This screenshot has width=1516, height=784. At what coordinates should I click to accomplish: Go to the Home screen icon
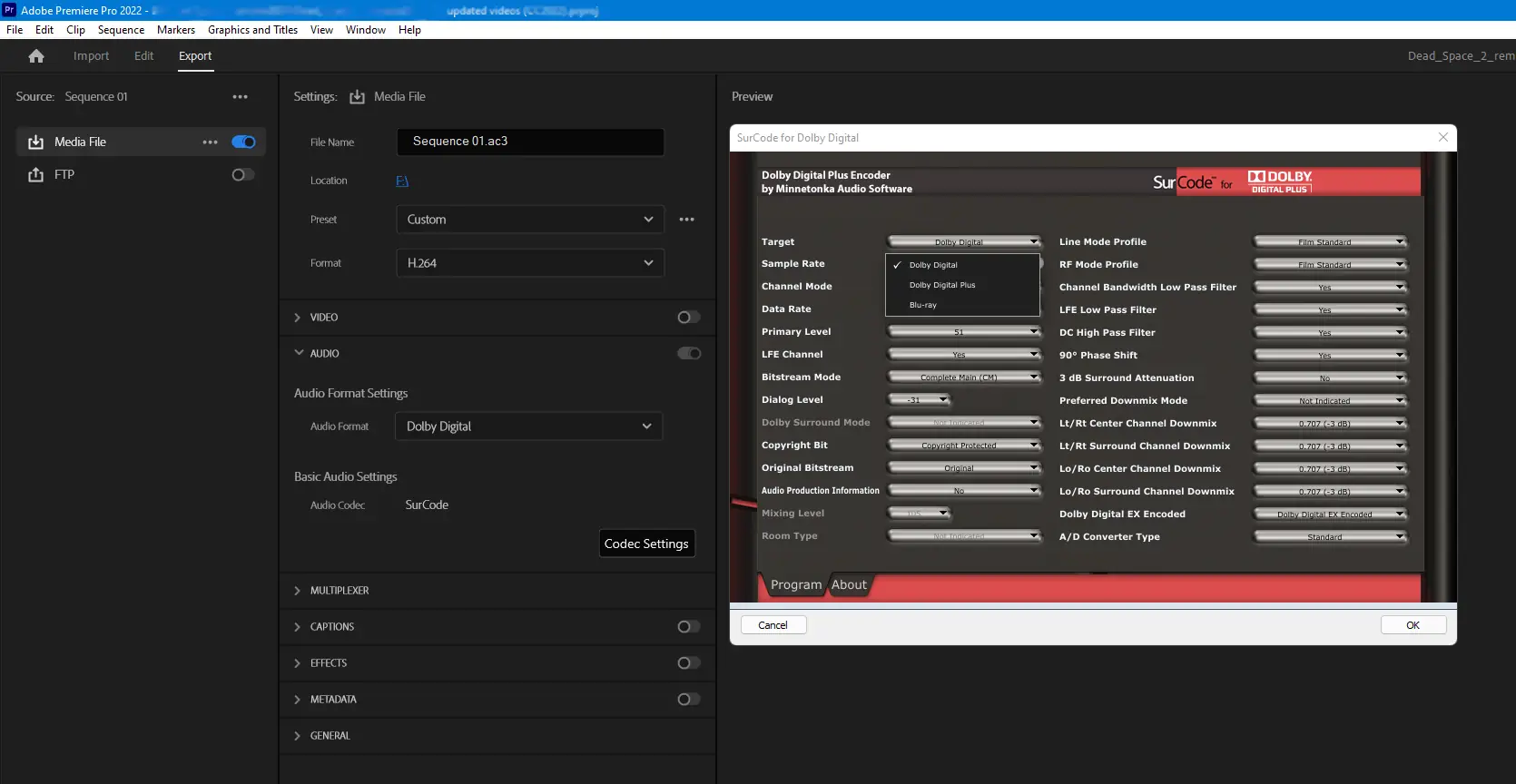click(36, 56)
